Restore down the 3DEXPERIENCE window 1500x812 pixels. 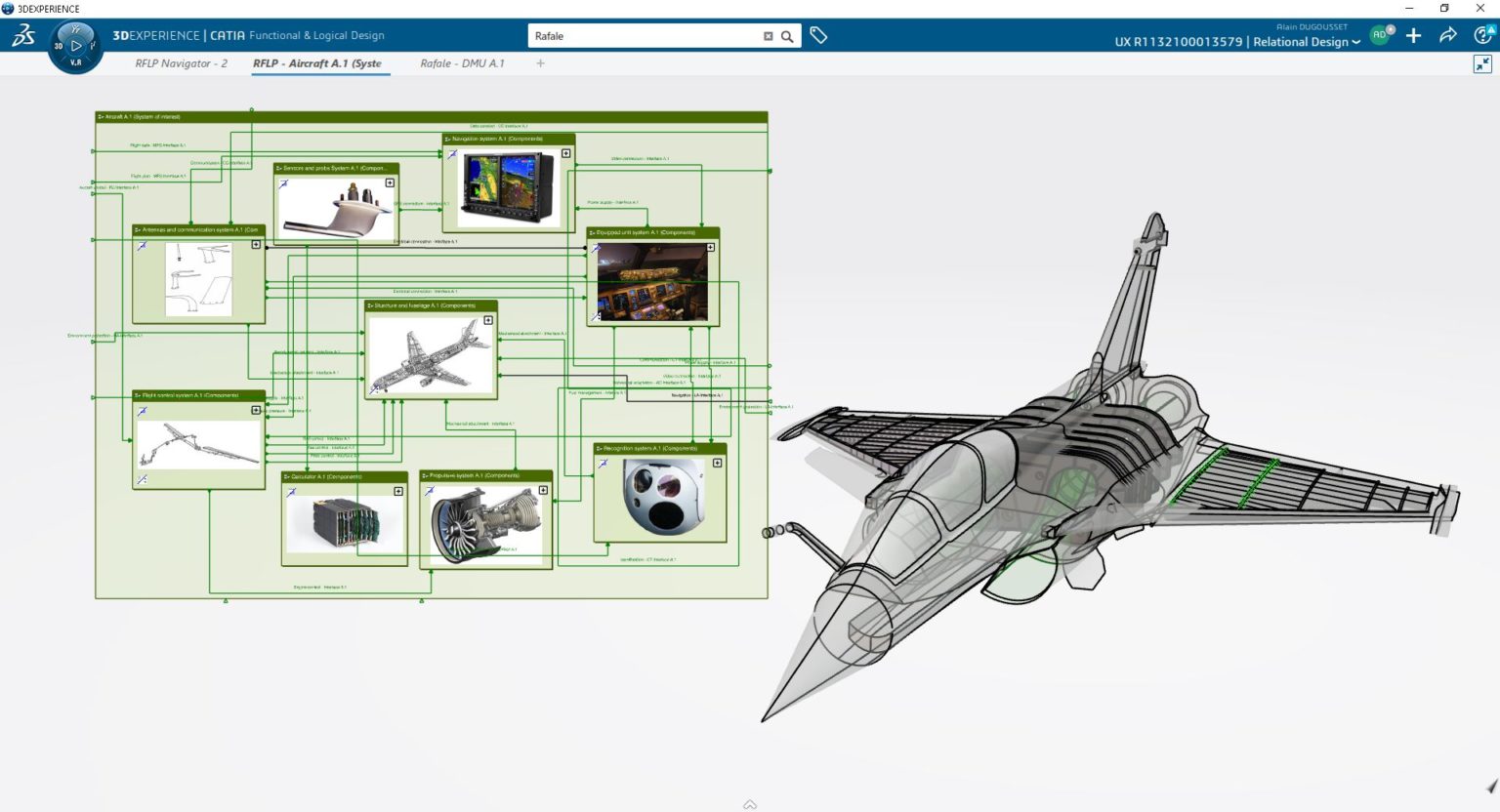[1444, 8]
